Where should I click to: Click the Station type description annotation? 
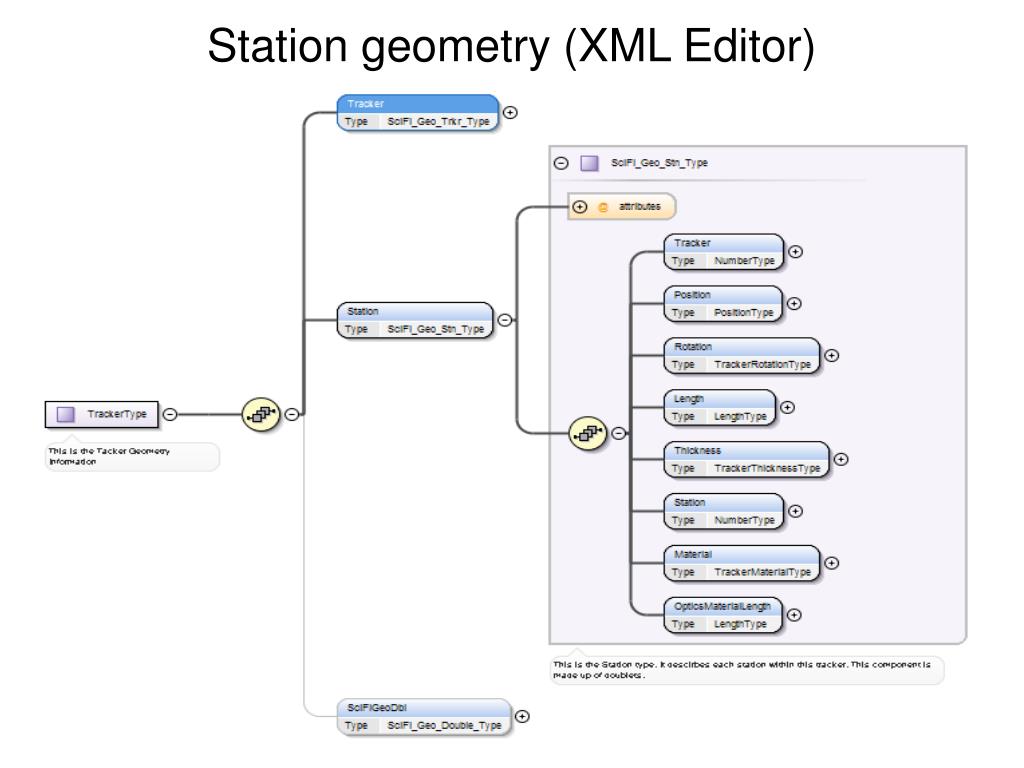click(x=746, y=670)
